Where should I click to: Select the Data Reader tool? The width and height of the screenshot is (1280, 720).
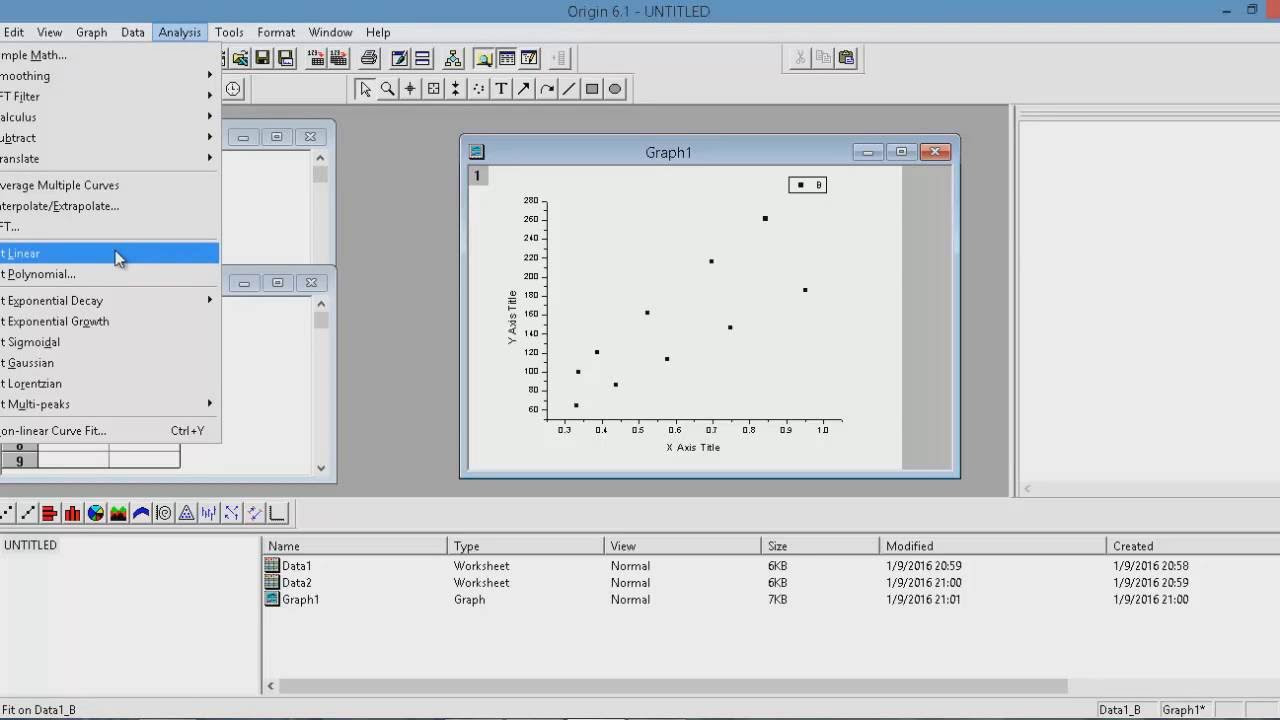tap(433, 89)
